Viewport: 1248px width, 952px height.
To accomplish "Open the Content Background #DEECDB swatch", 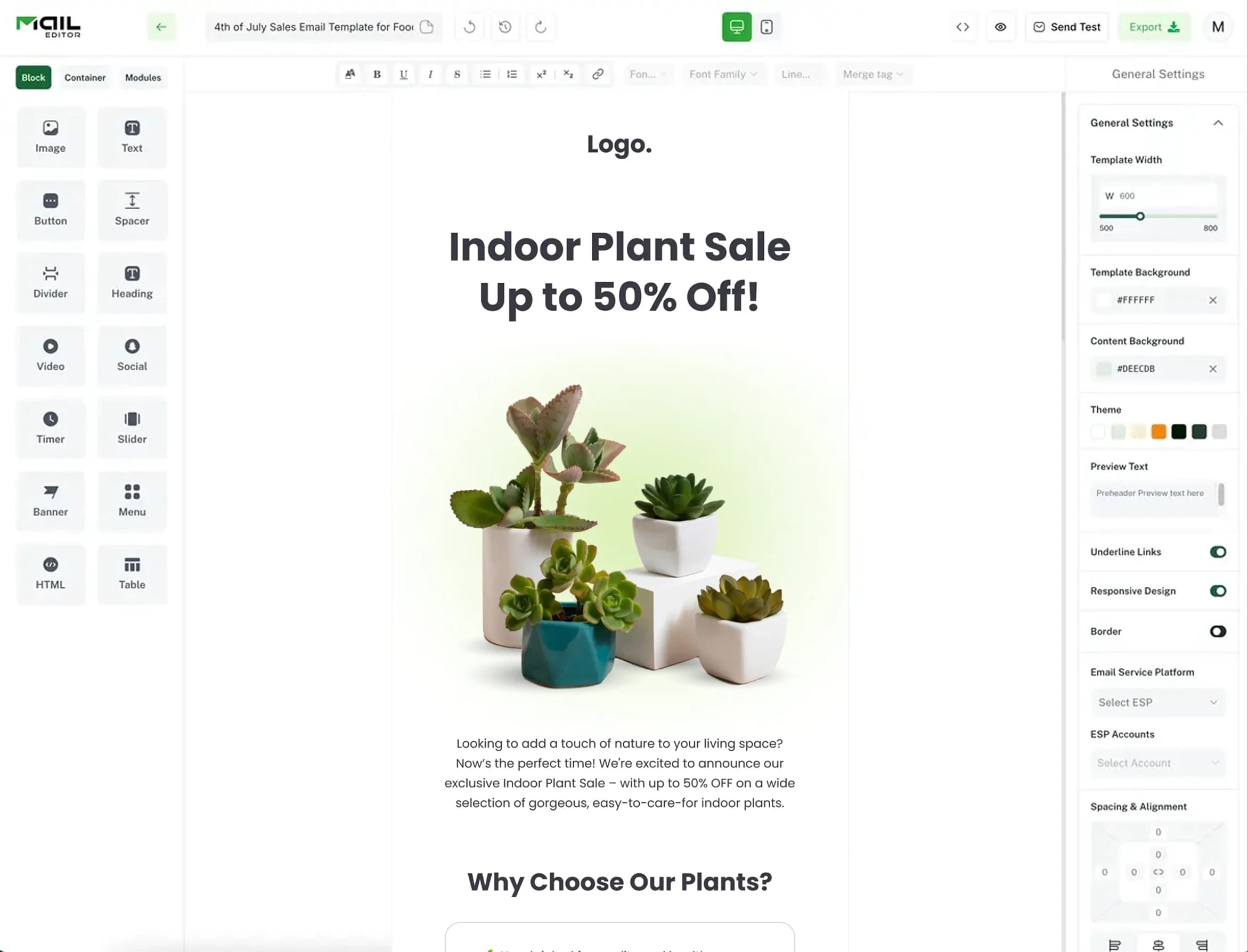I will (1103, 369).
